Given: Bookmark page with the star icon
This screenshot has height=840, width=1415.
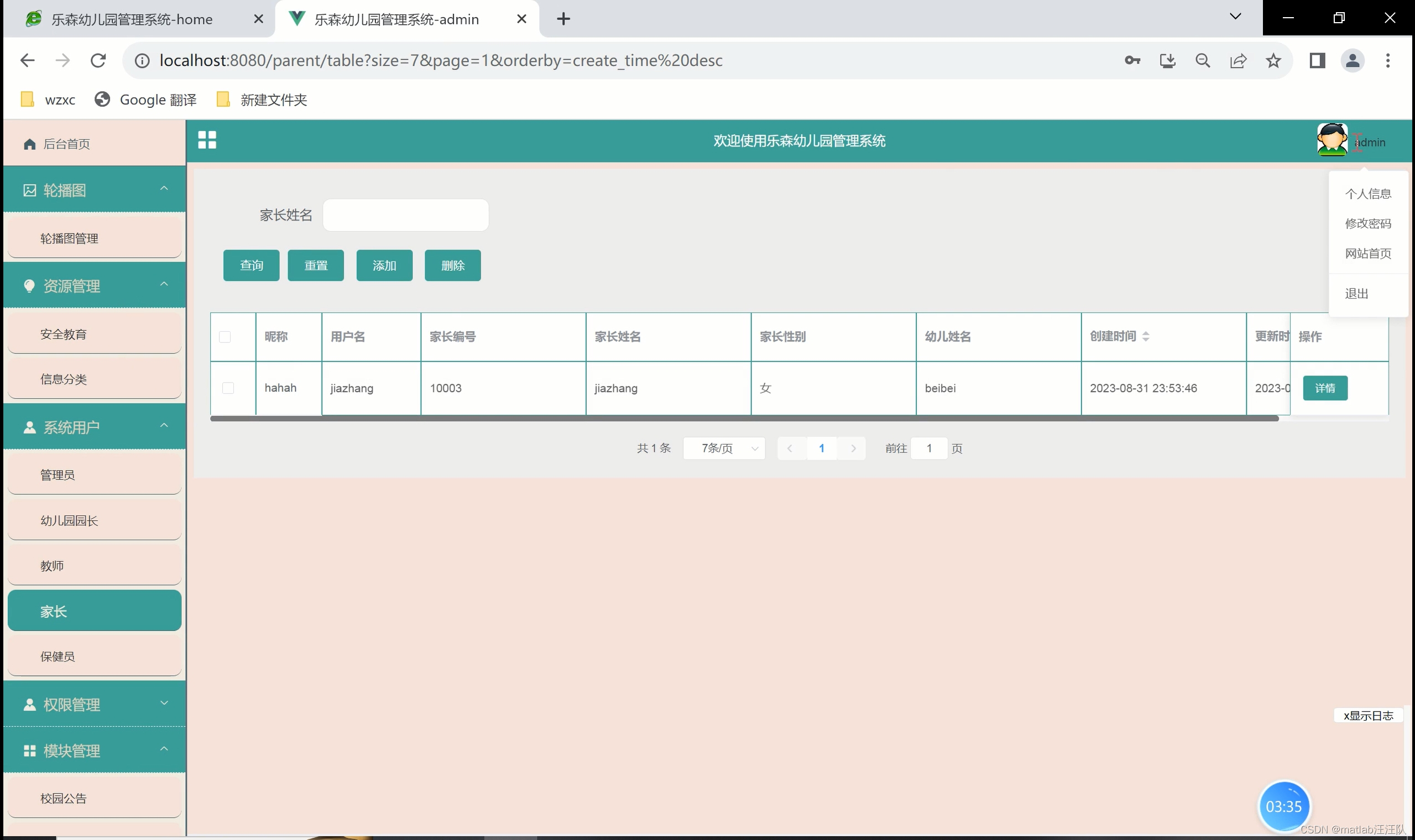Looking at the screenshot, I should point(1273,61).
